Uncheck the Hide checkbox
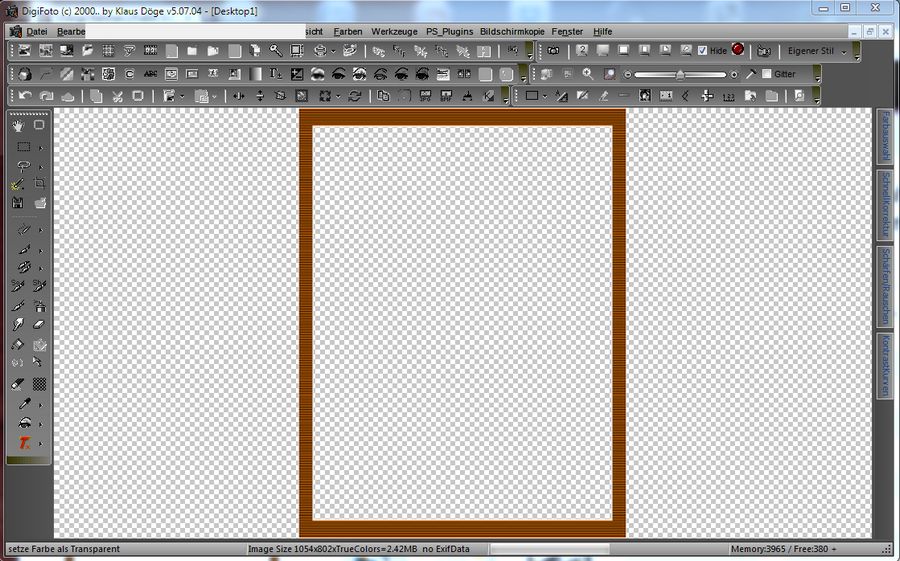 [702, 50]
